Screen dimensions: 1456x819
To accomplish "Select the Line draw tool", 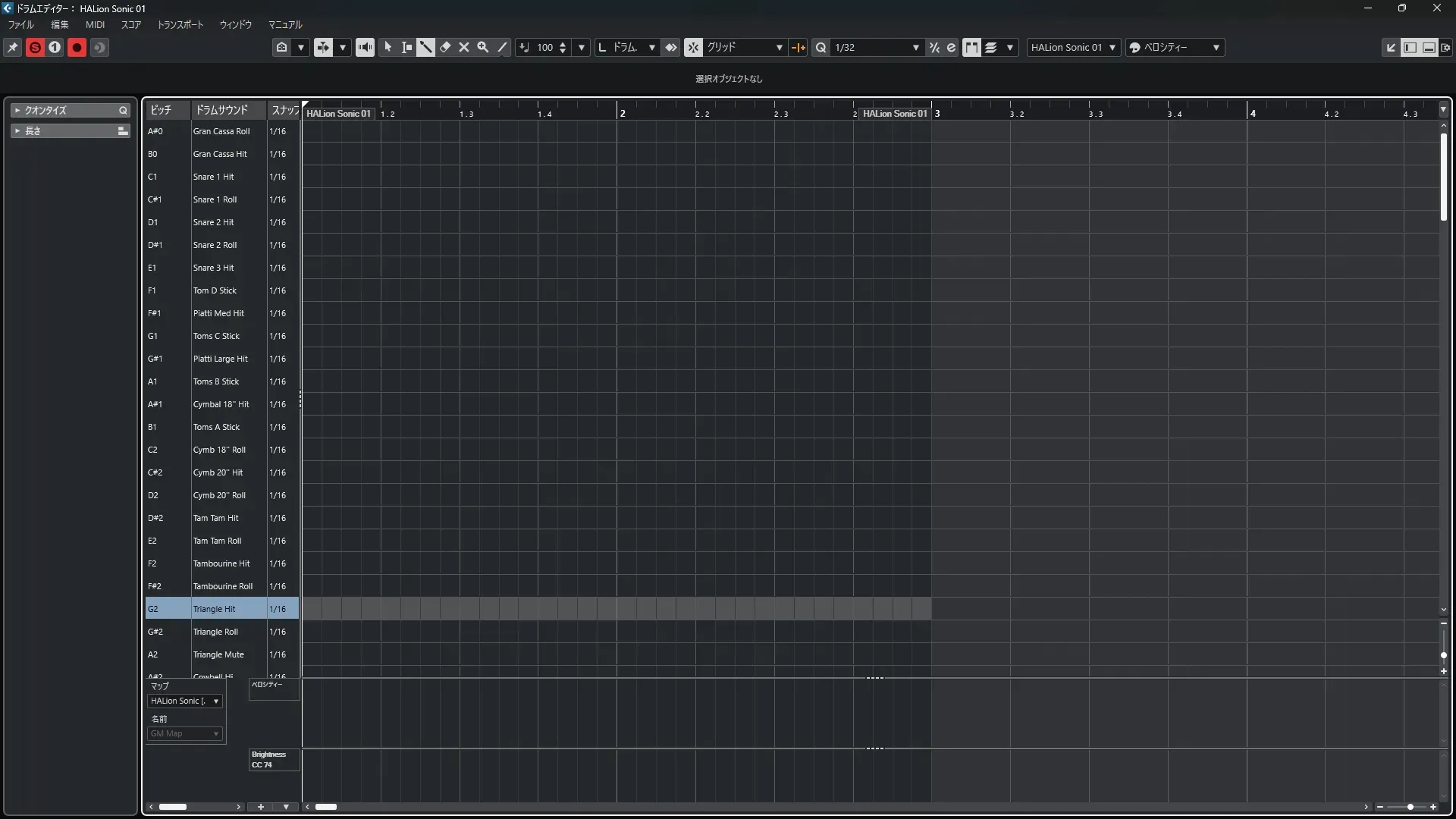I will coord(502,47).
